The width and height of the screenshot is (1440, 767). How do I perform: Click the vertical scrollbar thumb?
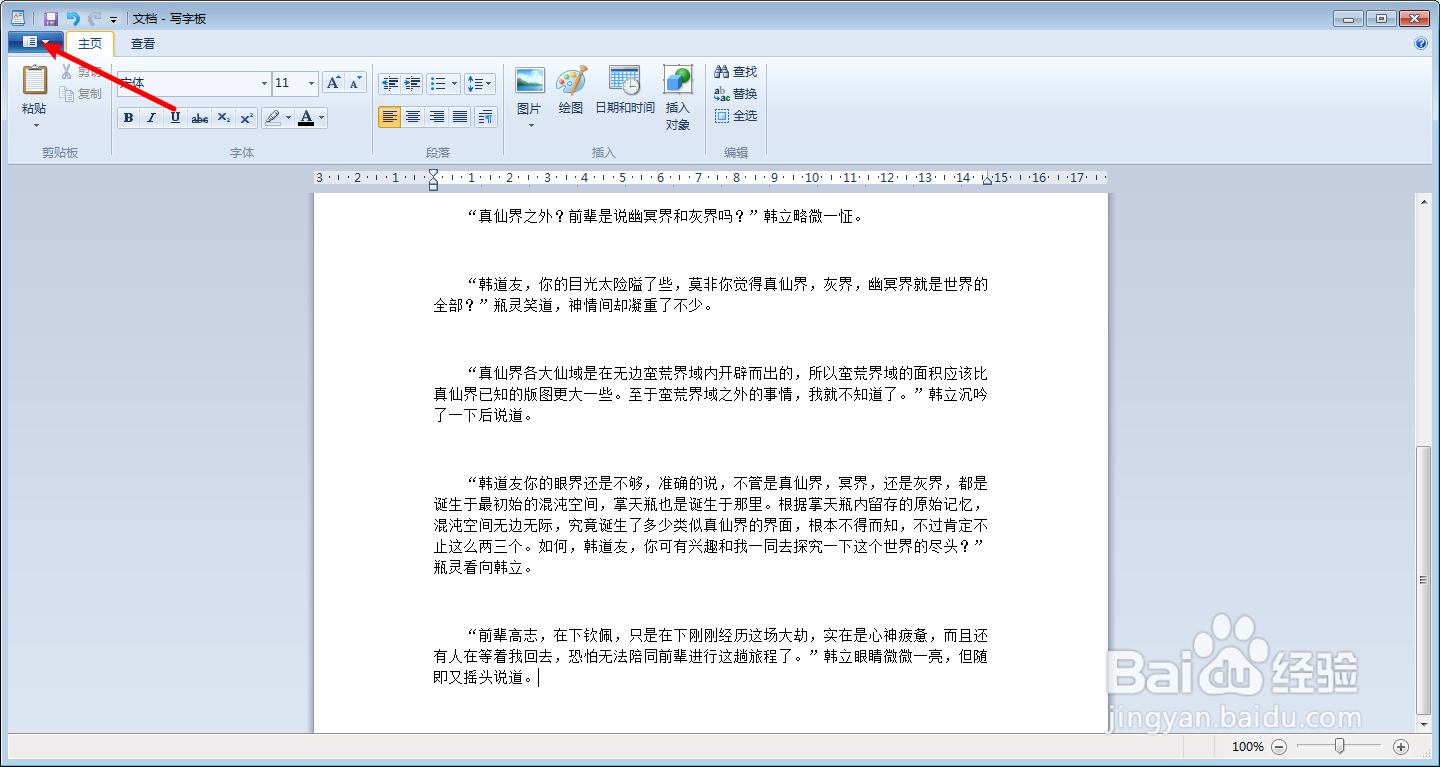pos(1424,580)
